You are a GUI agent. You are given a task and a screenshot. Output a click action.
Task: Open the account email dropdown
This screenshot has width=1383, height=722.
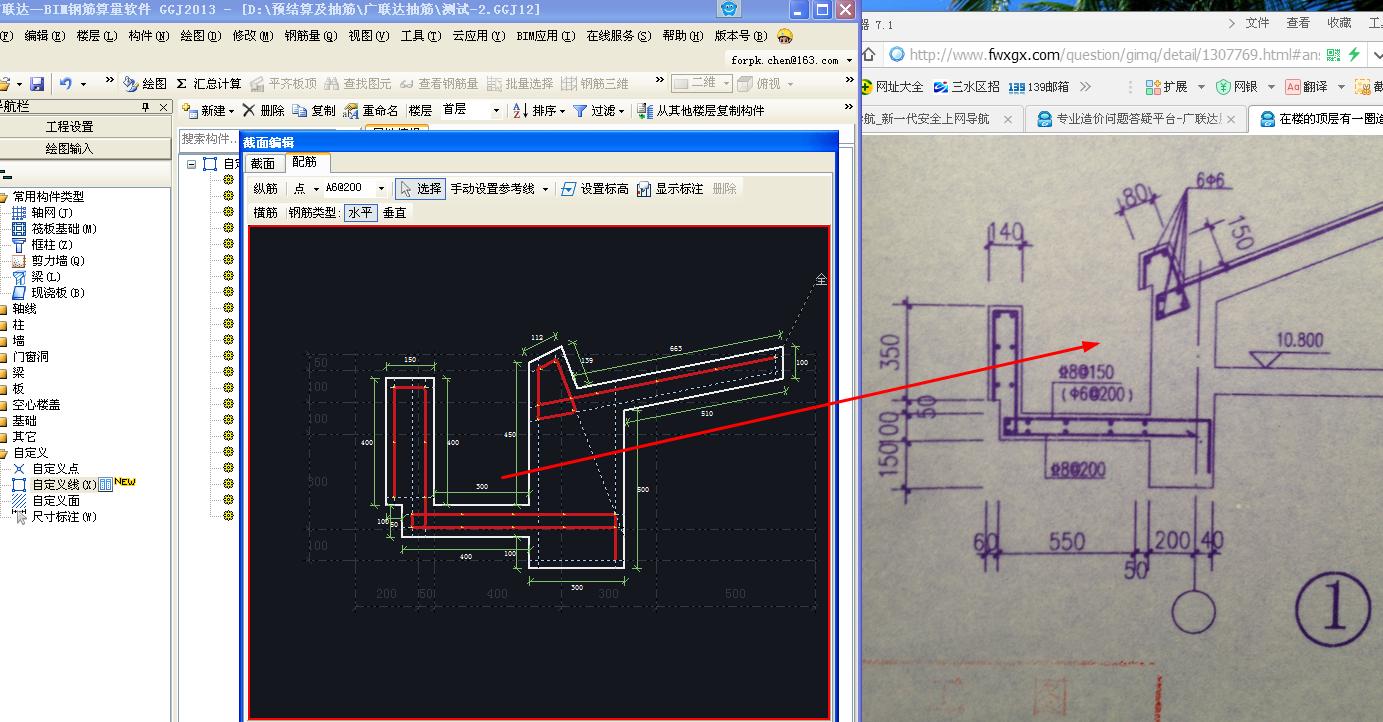pyautogui.click(x=849, y=61)
